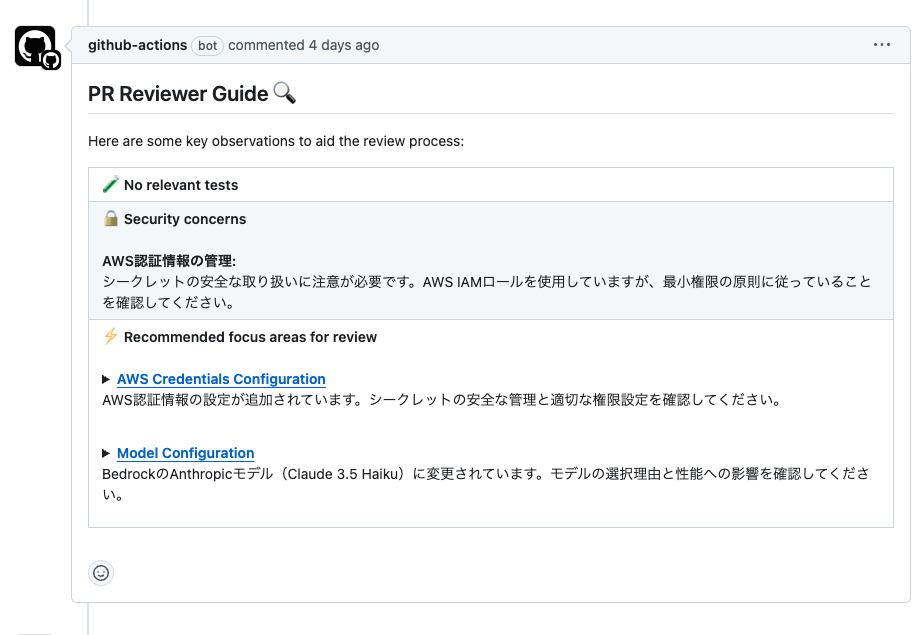Open the smiley reaction picker
This screenshot has height=635, width=918.
point(101,572)
